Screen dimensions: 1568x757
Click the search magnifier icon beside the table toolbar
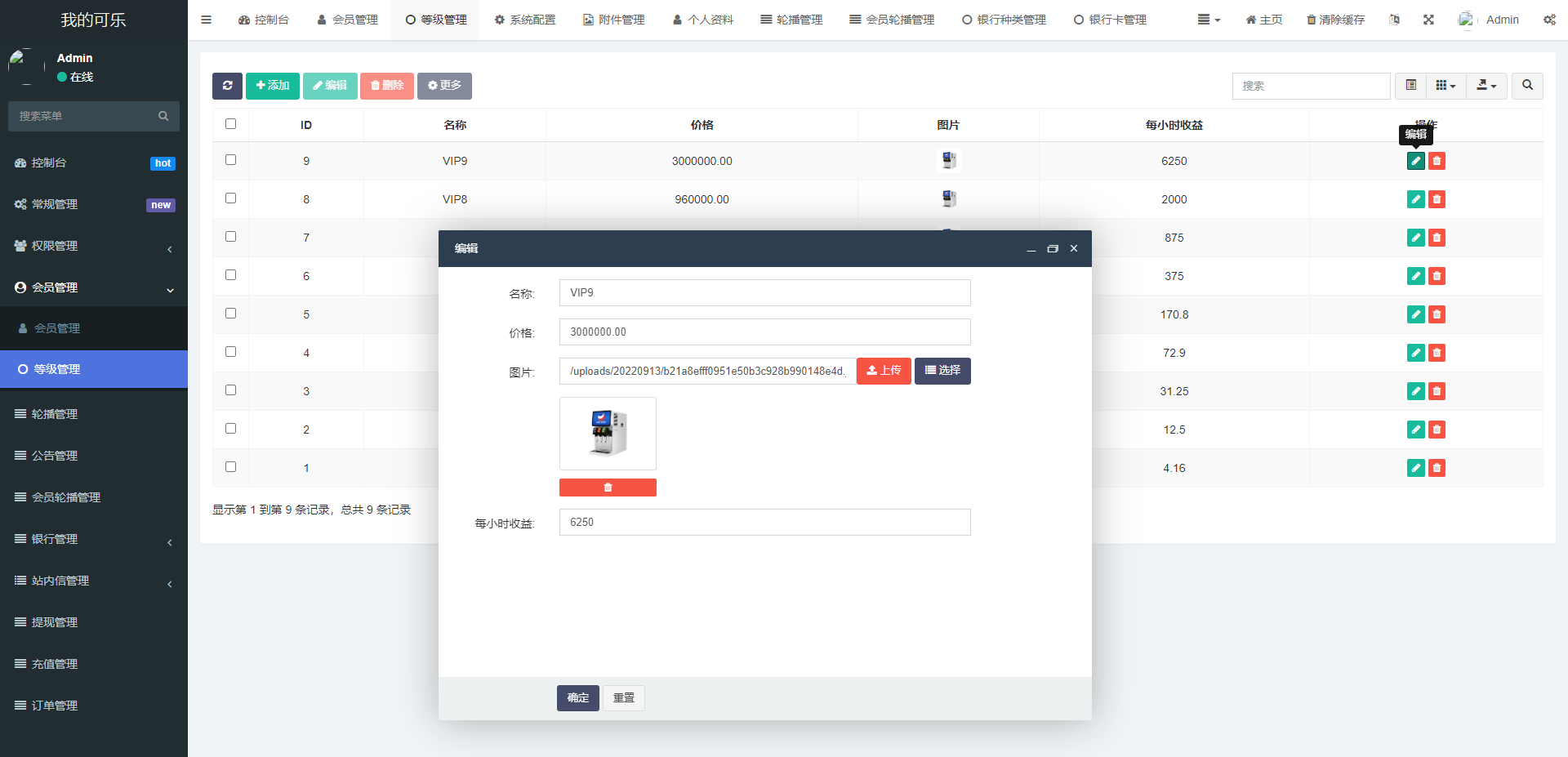(1527, 86)
